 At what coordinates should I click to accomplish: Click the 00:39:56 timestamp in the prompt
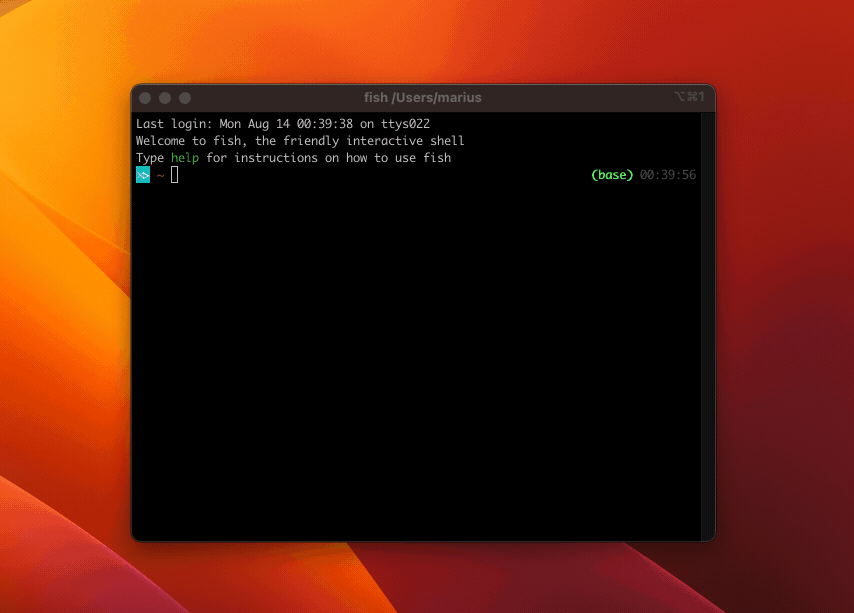(x=668, y=175)
